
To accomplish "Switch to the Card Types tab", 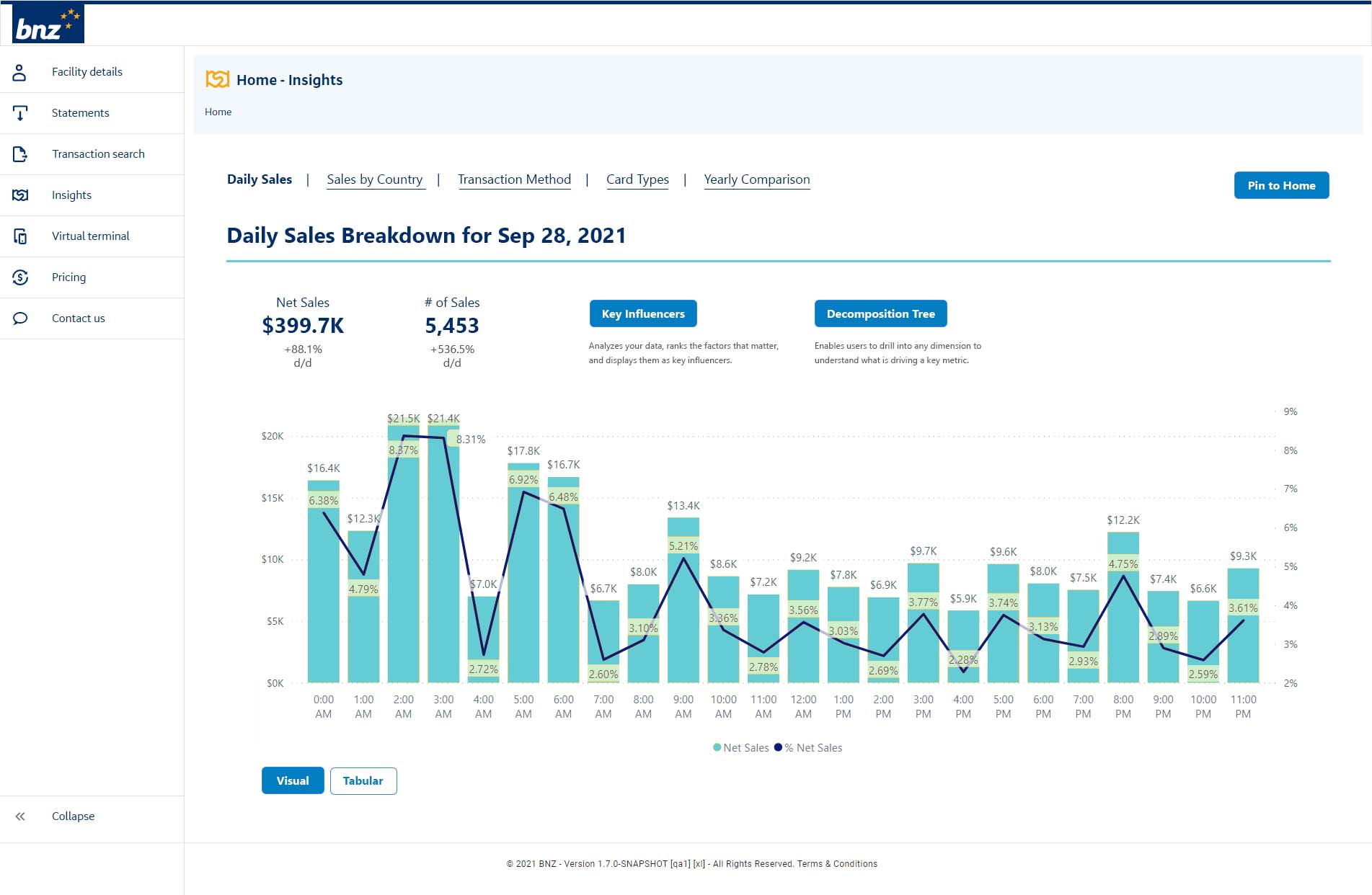I will coord(637,179).
